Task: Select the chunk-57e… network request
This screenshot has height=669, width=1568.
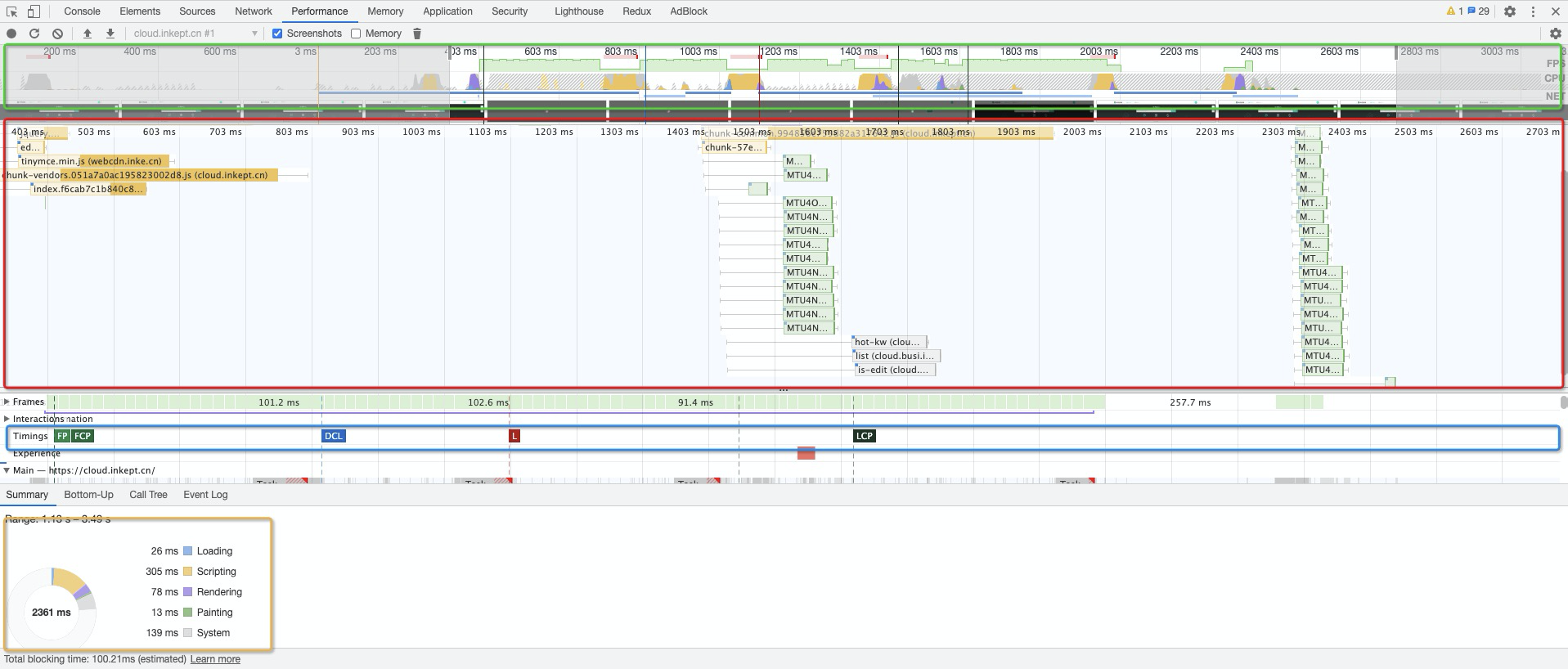Action: pos(735,147)
